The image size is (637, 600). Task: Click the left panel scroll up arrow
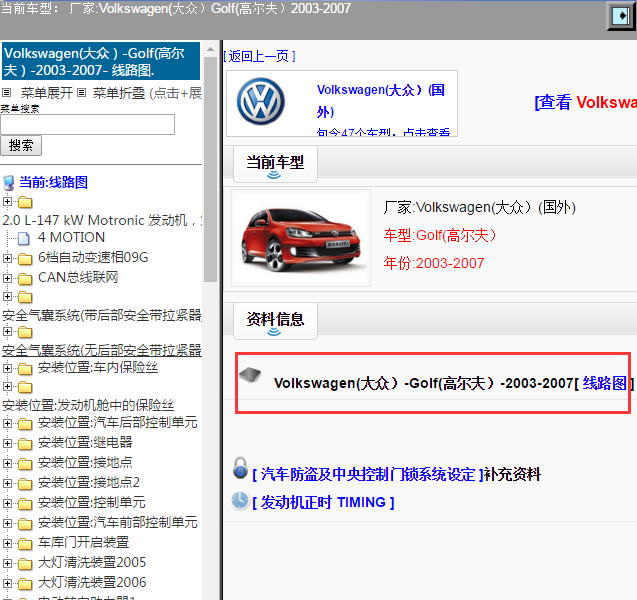(210, 49)
